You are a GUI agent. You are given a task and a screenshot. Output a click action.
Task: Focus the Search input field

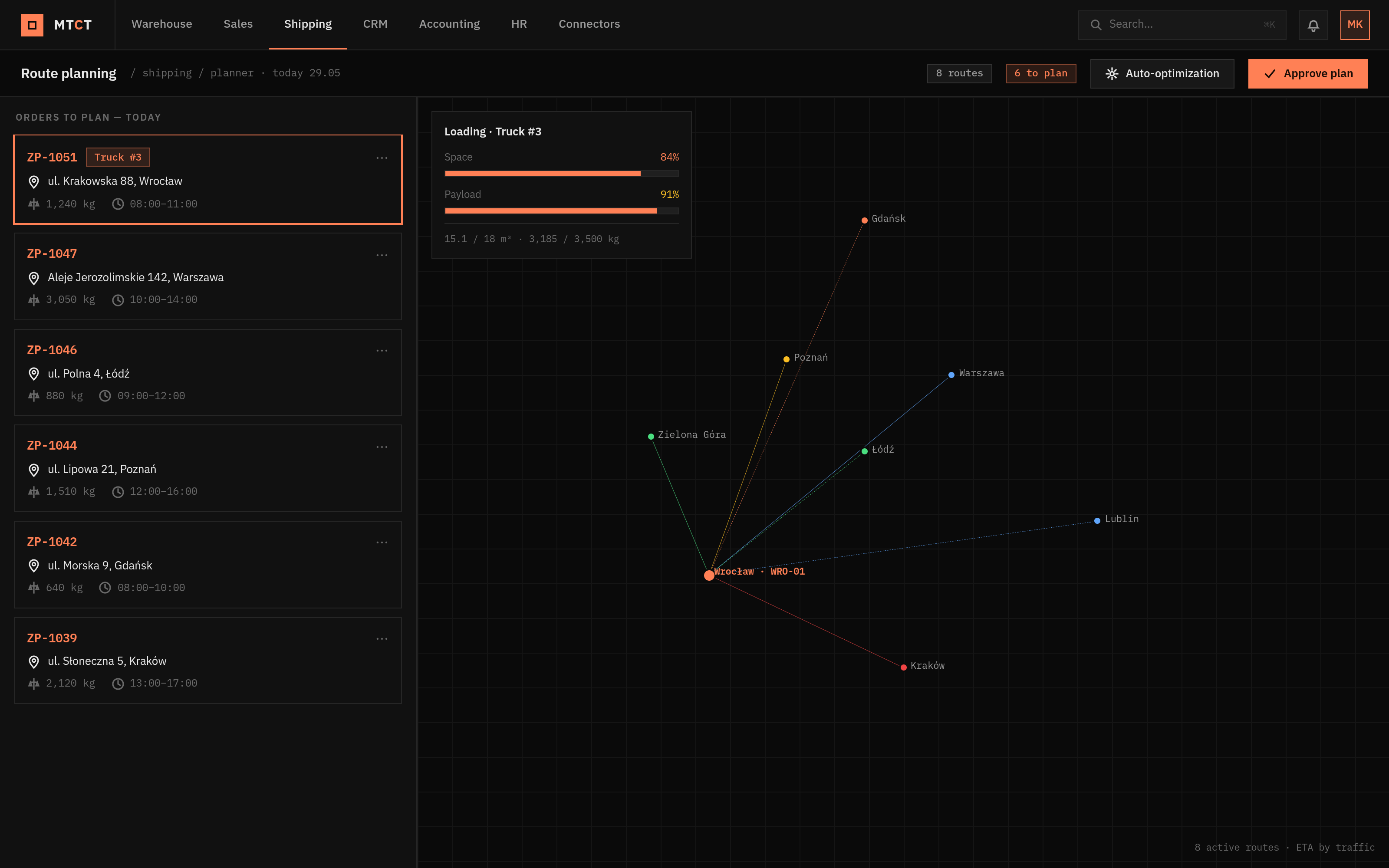(x=1182, y=25)
